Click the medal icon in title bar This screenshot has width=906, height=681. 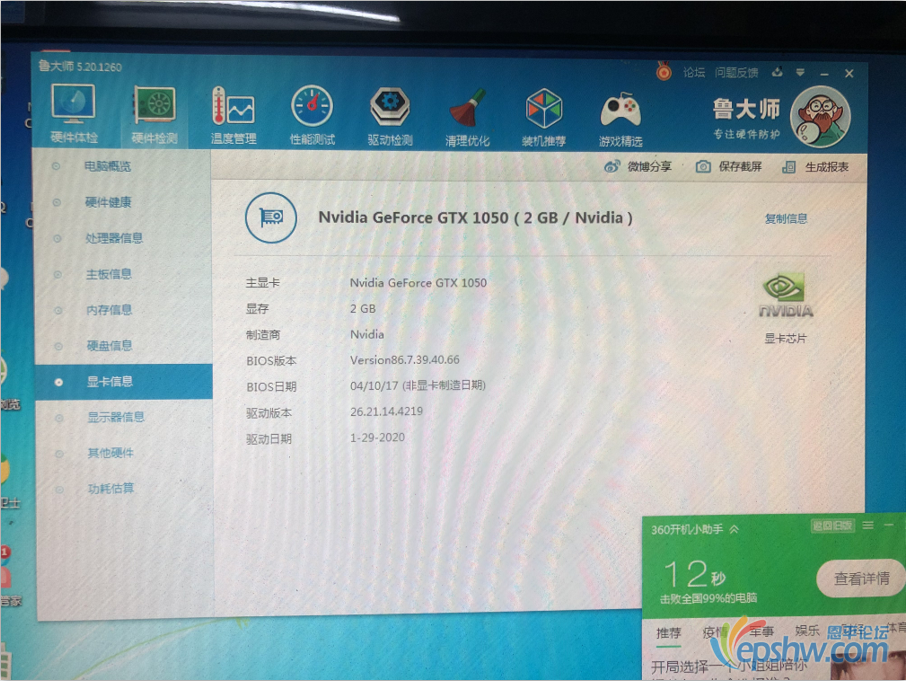(x=664, y=72)
